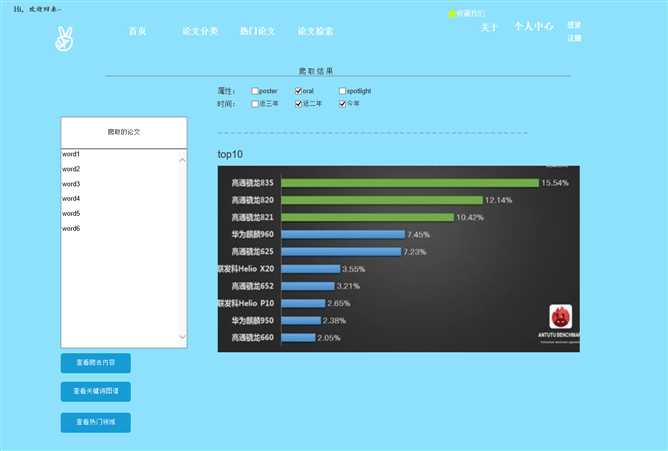Go to 个人中心 in the navigation bar
Viewport: 668px width, 451px height.
pos(533,26)
